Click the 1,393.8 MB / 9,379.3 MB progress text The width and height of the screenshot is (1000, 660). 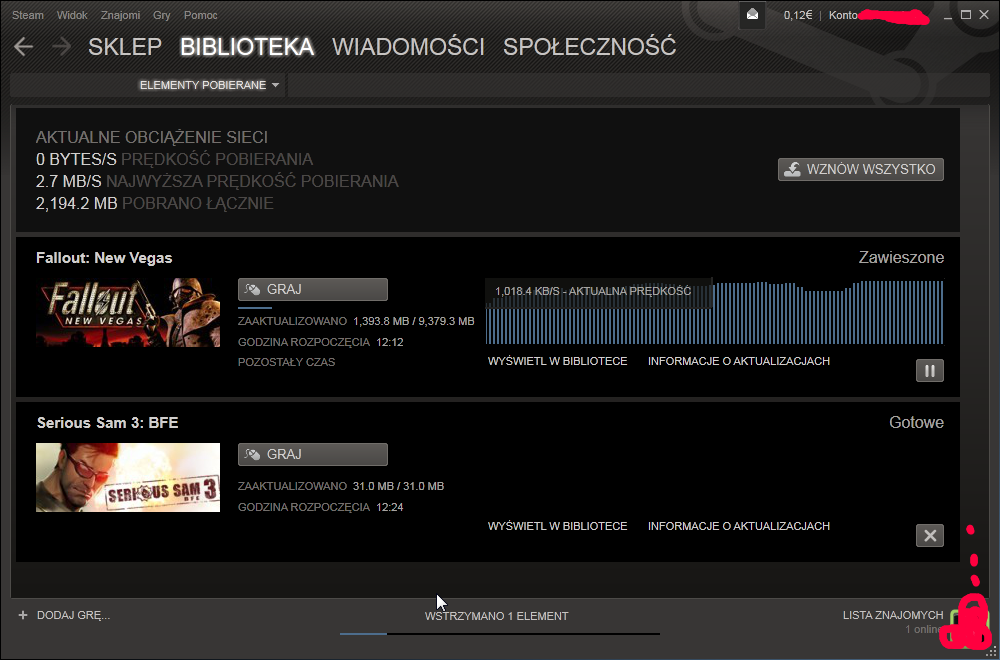coord(413,321)
